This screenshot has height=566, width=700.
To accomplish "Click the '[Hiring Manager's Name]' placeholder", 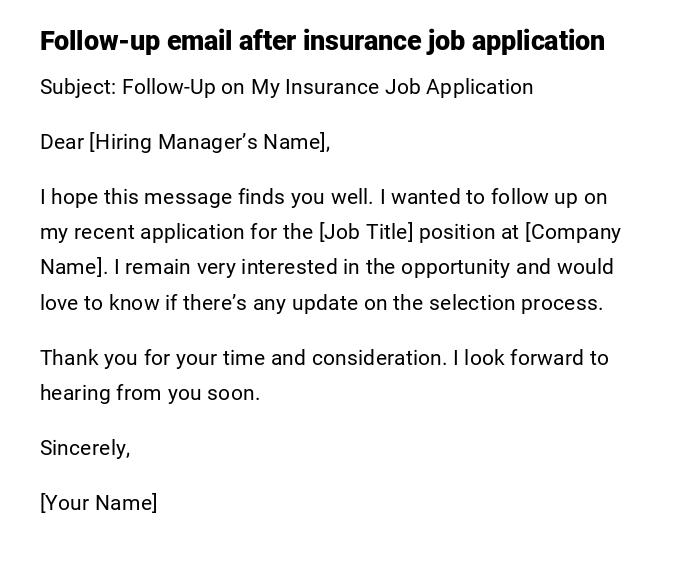I will point(209,142).
